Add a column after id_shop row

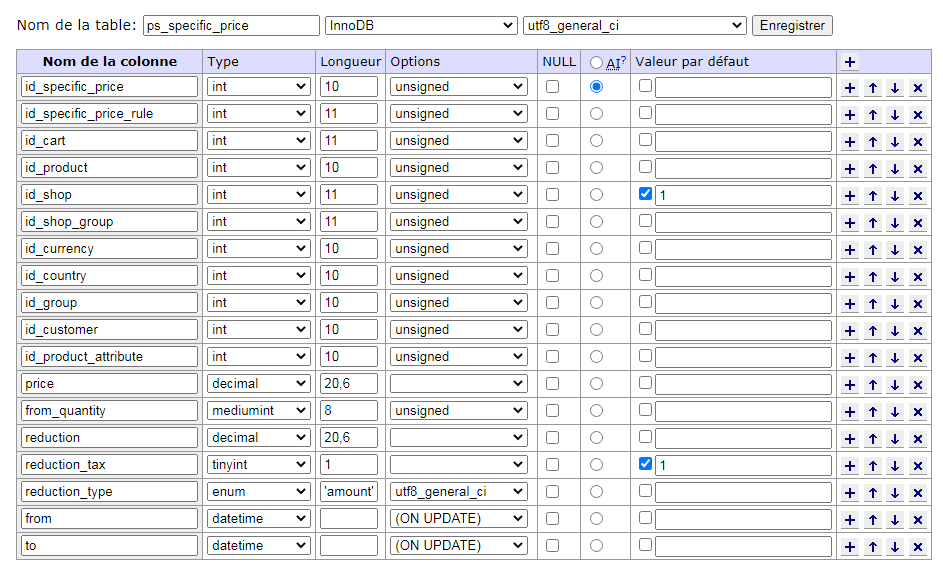tap(849, 196)
